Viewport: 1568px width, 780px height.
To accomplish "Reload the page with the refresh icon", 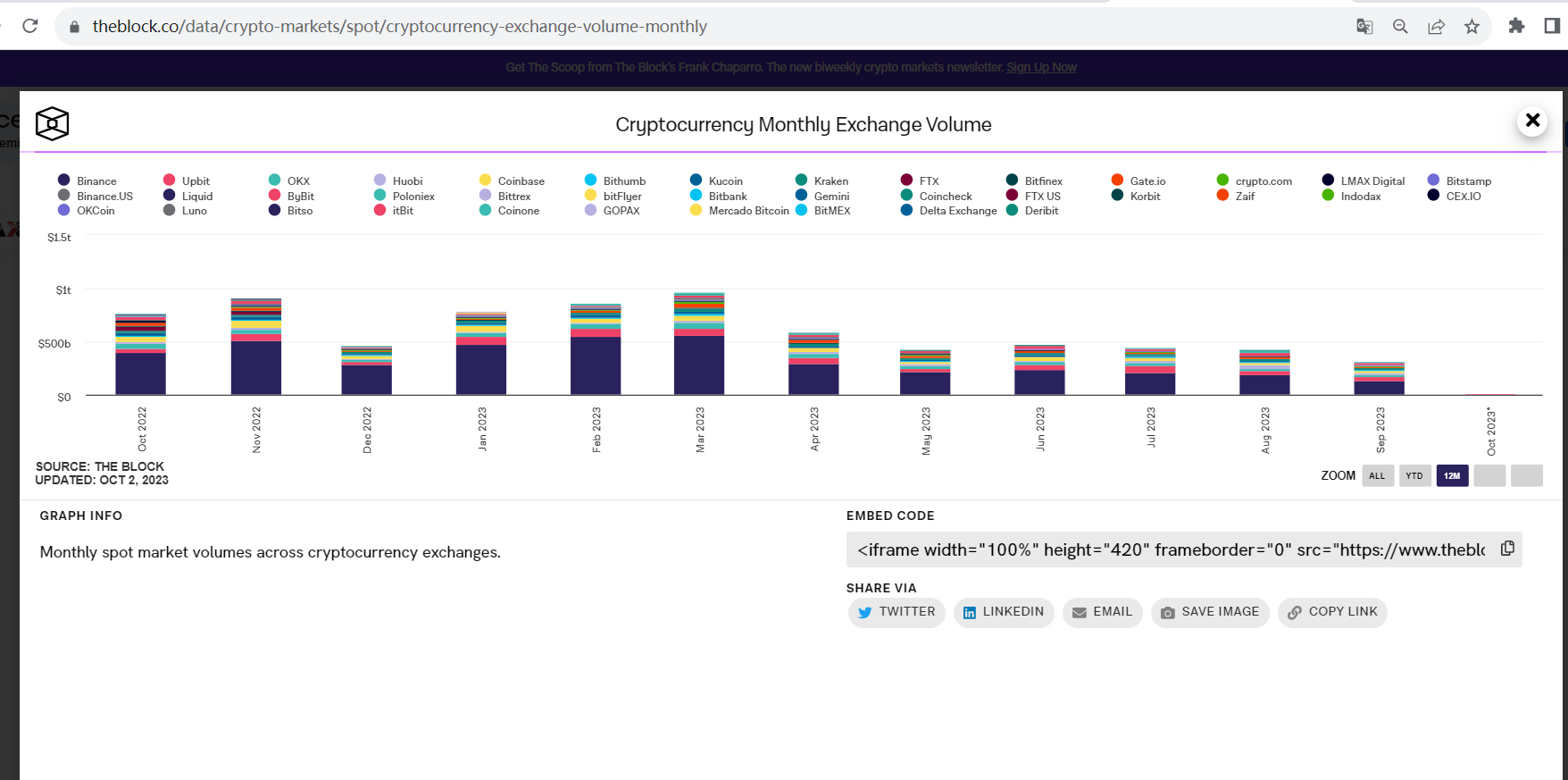I will coord(30,26).
